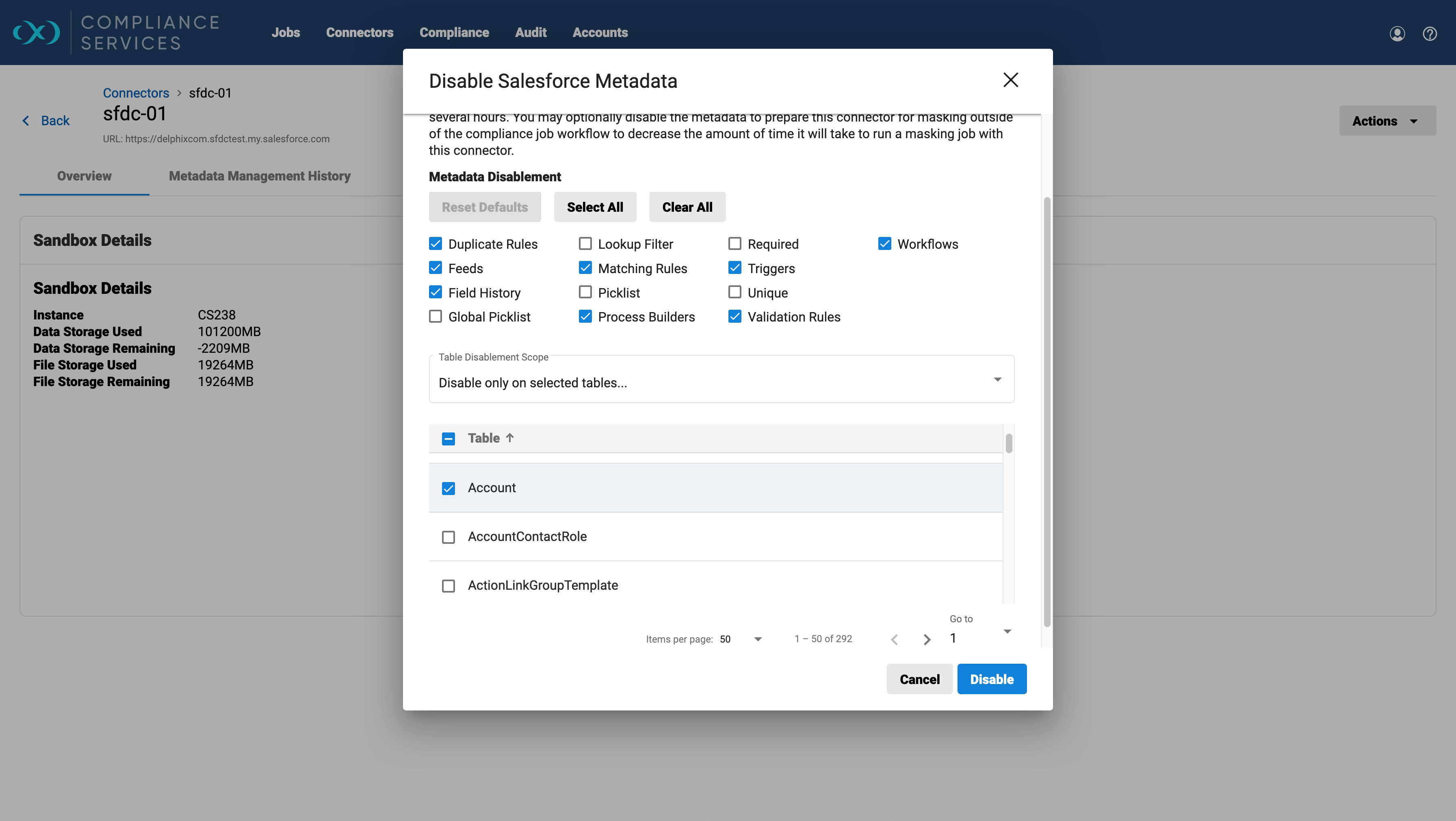Toggle the header select-all tables checkbox
This screenshot has width=1456, height=821.
pos(448,439)
